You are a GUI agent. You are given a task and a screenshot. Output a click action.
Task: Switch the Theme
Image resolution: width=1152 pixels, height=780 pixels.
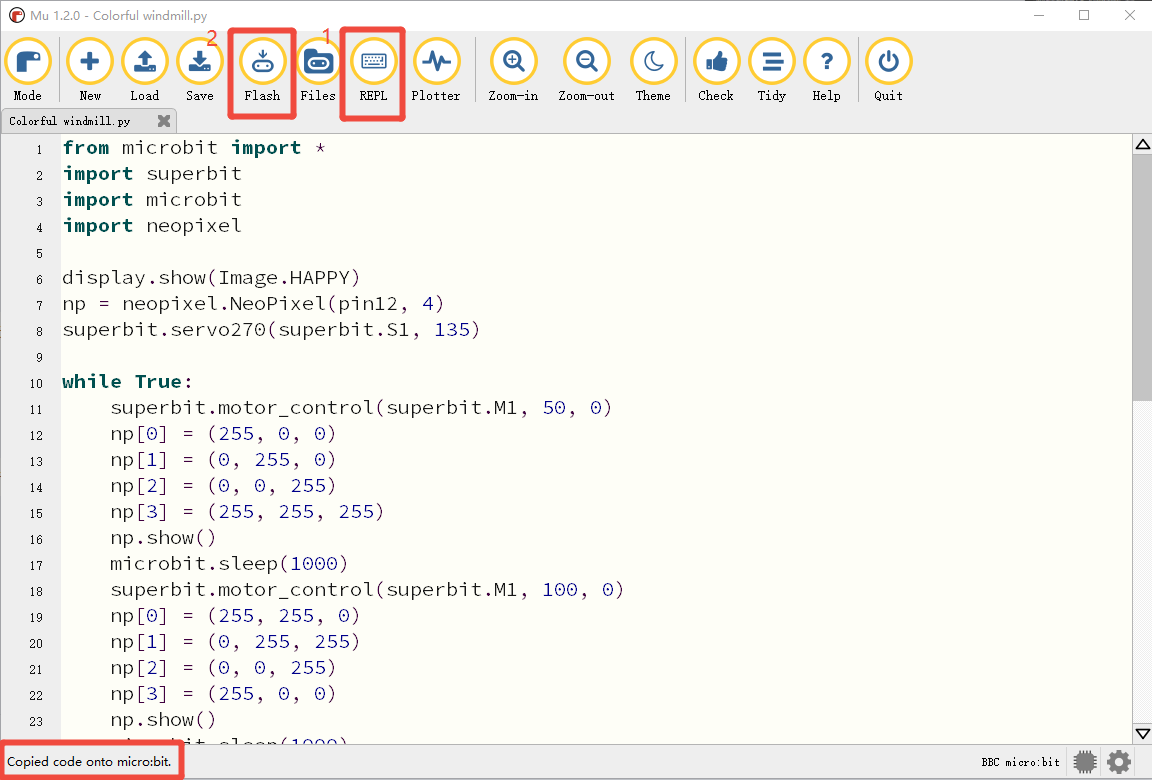tap(653, 71)
